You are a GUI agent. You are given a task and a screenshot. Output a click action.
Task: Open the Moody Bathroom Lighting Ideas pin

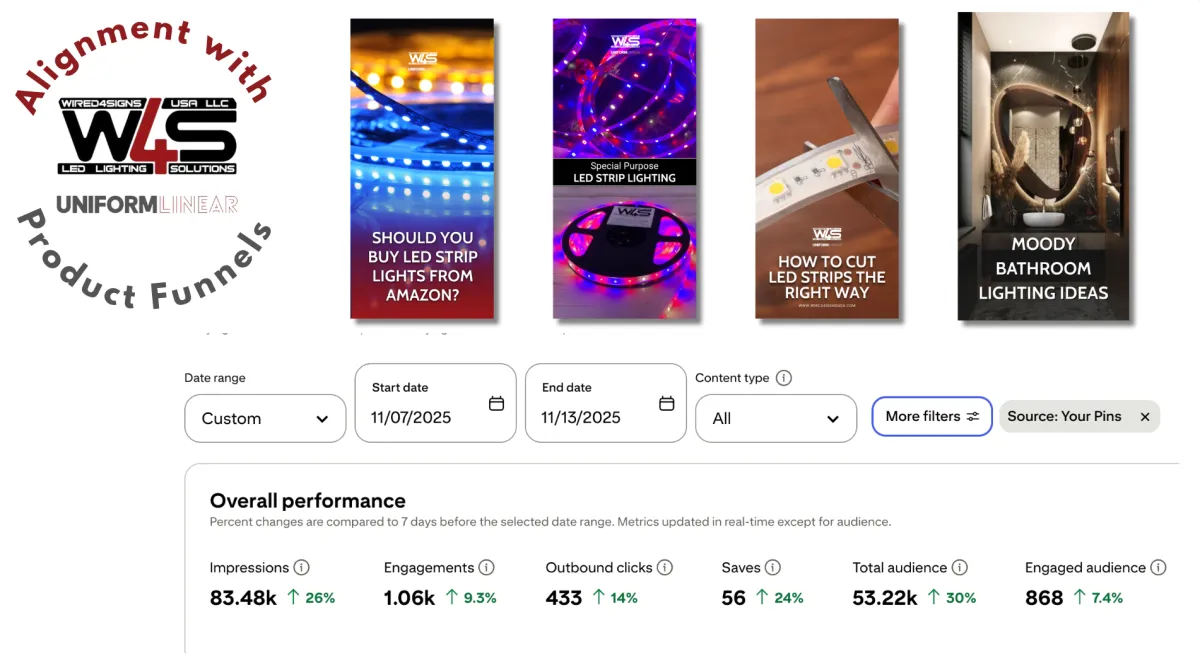pyautogui.click(x=1043, y=166)
